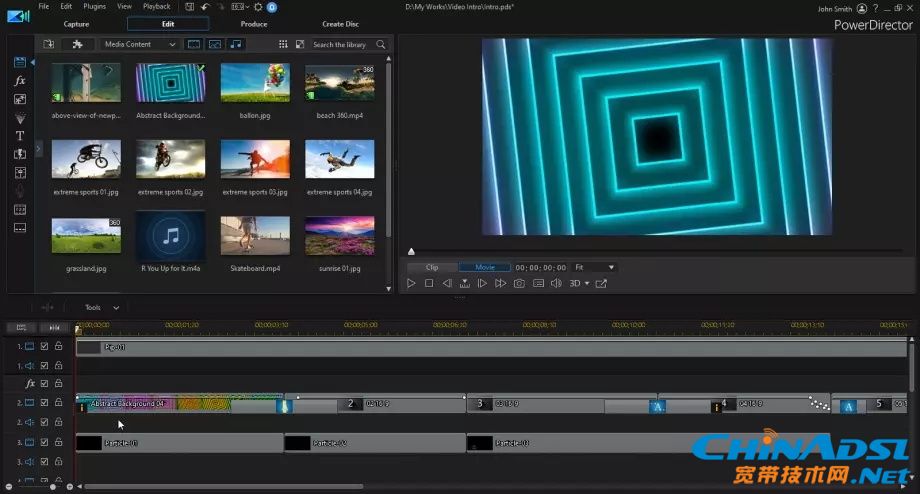Disable video track 1 checkbox
Image resolution: width=920 pixels, height=494 pixels.
tap(44, 347)
